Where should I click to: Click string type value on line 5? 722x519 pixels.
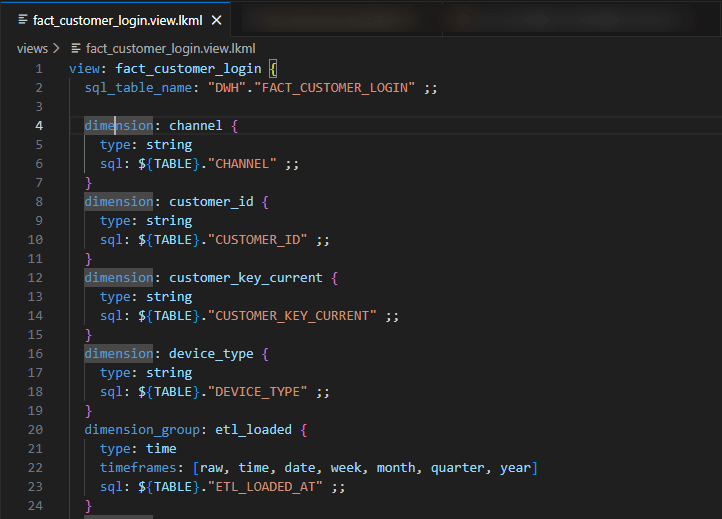169,145
